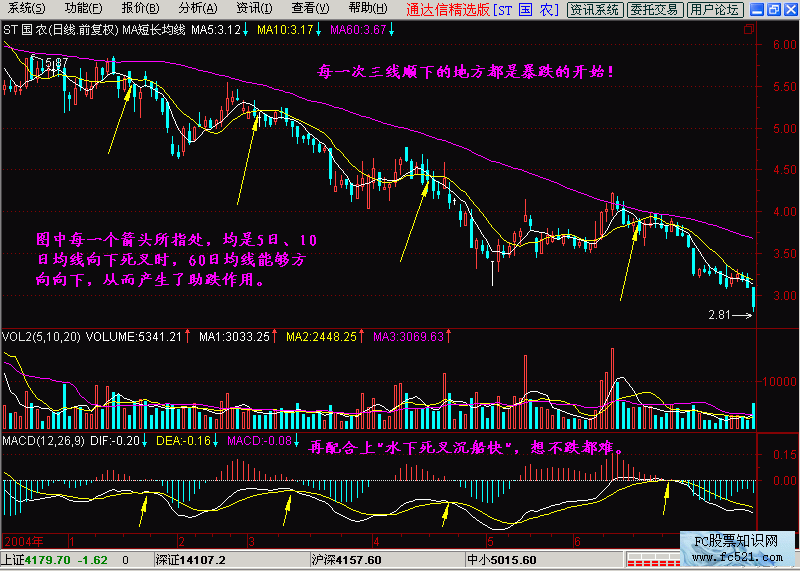
Task: Click the DIF down arrow in MACD panel
Action: point(143,441)
